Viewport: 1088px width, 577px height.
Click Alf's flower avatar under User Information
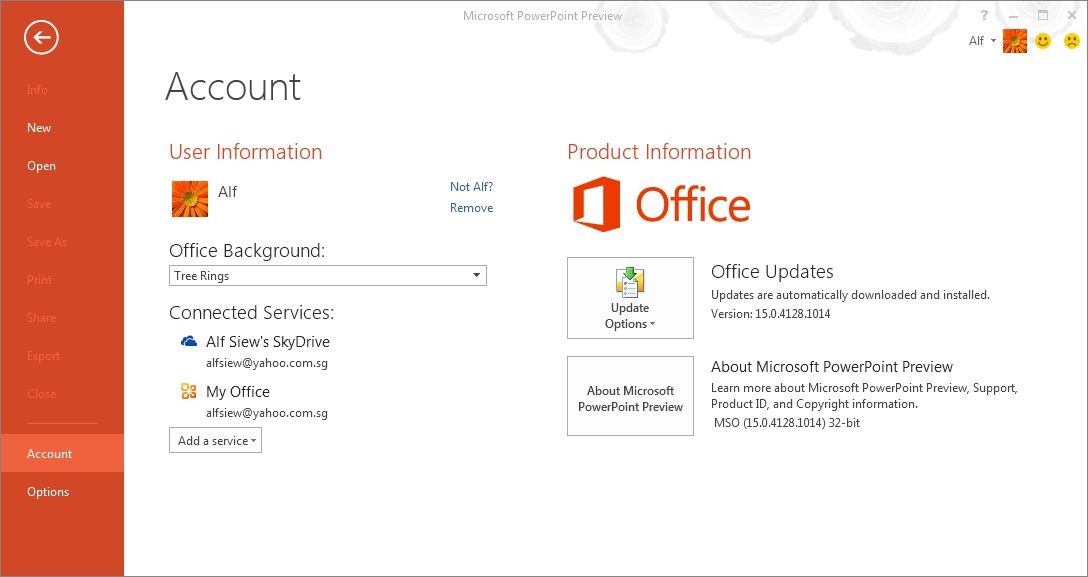(189, 198)
